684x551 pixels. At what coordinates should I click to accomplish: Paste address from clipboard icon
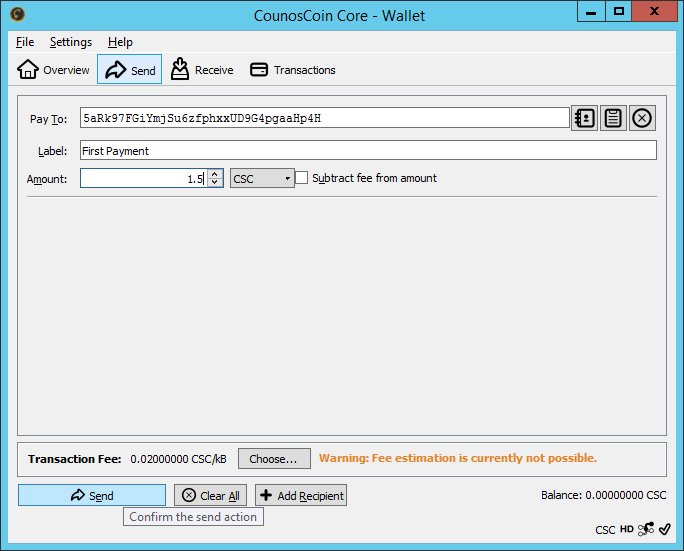point(613,118)
